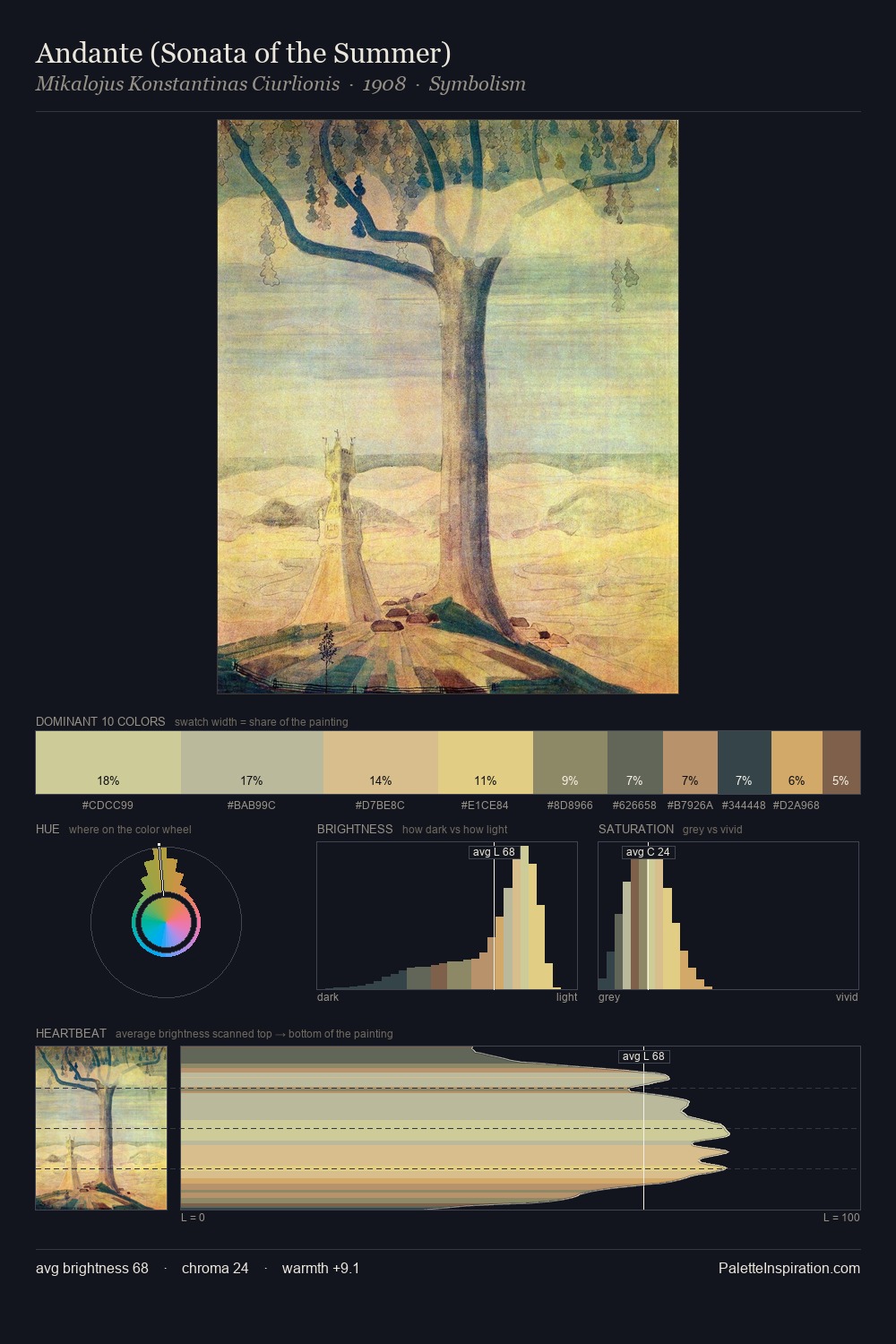
Task: Click the avg L 68 label in heartbeat chart
Action: click(x=644, y=1056)
